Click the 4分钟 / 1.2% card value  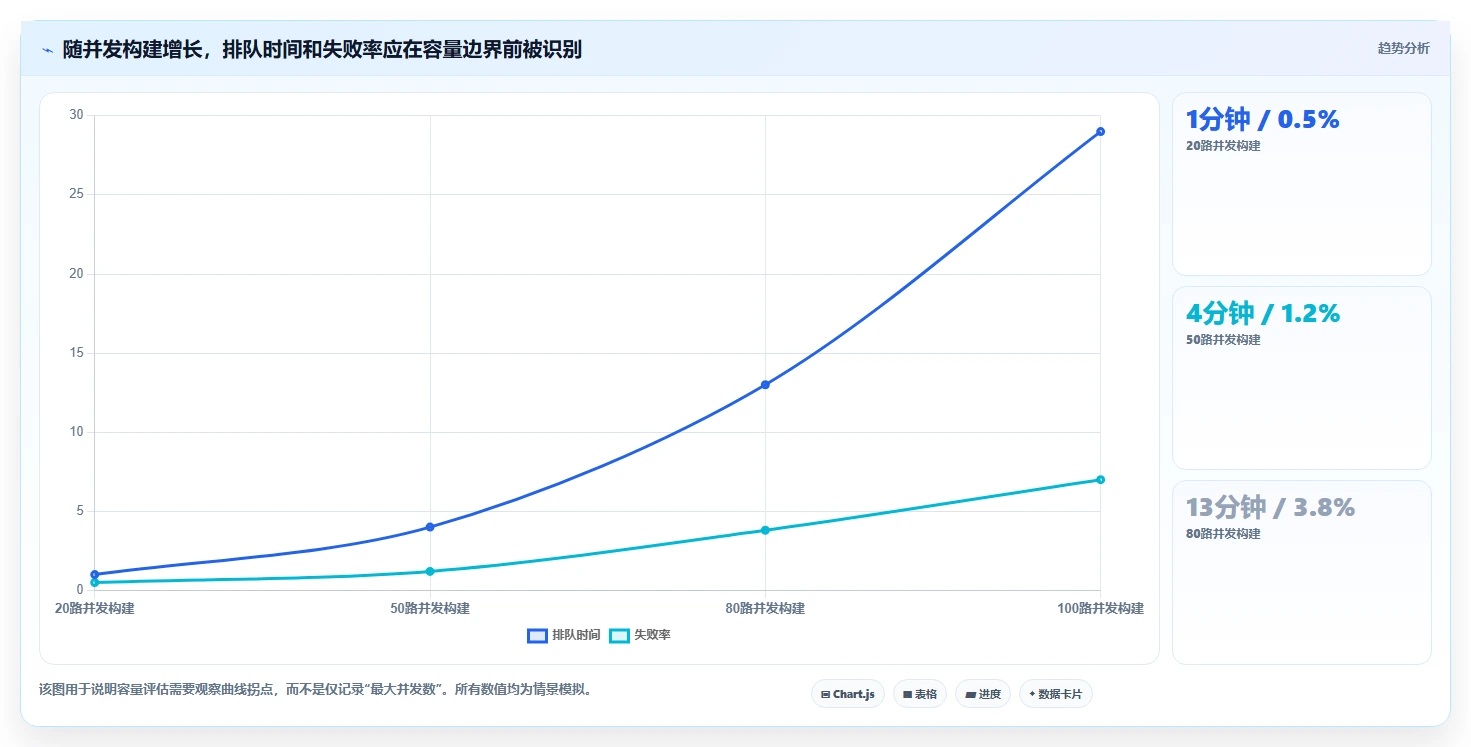pos(1262,314)
